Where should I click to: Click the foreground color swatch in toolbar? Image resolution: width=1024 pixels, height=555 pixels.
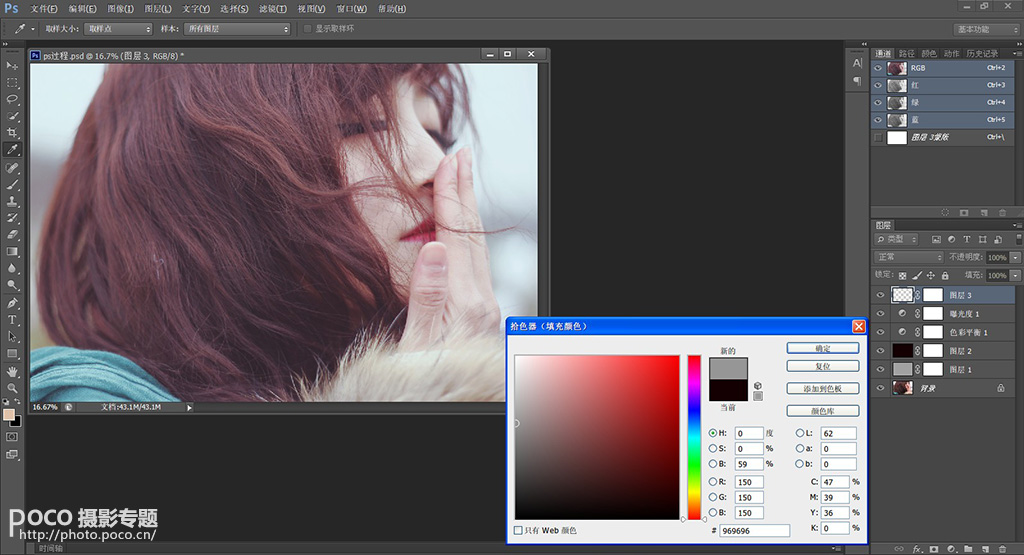tap(8, 415)
